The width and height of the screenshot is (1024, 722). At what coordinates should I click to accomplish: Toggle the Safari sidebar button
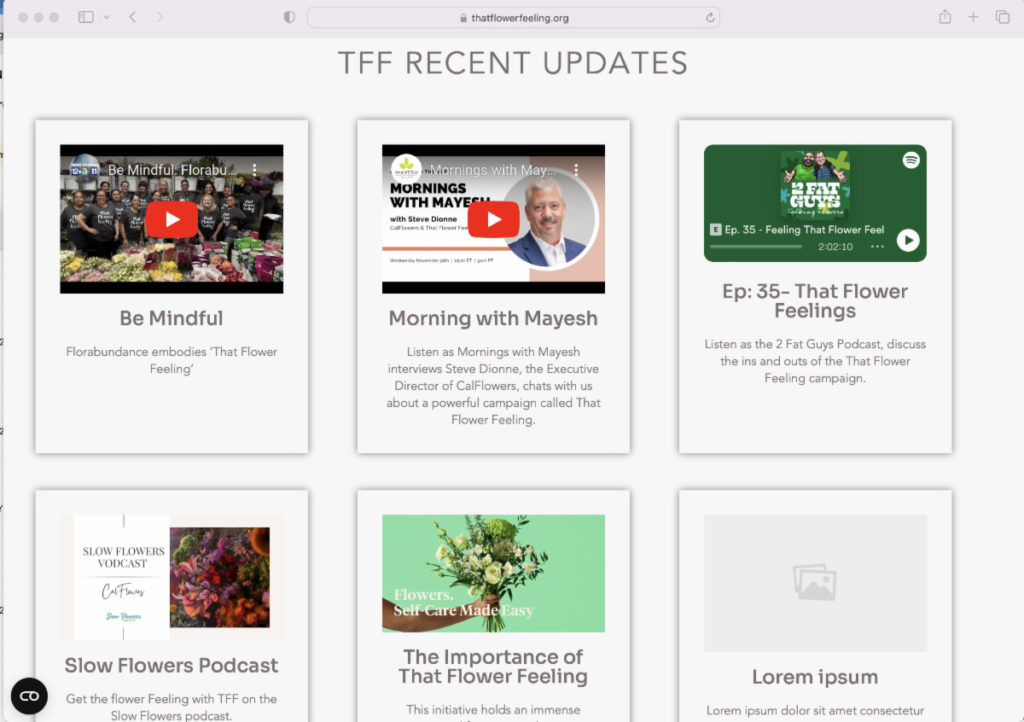point(86,17)
